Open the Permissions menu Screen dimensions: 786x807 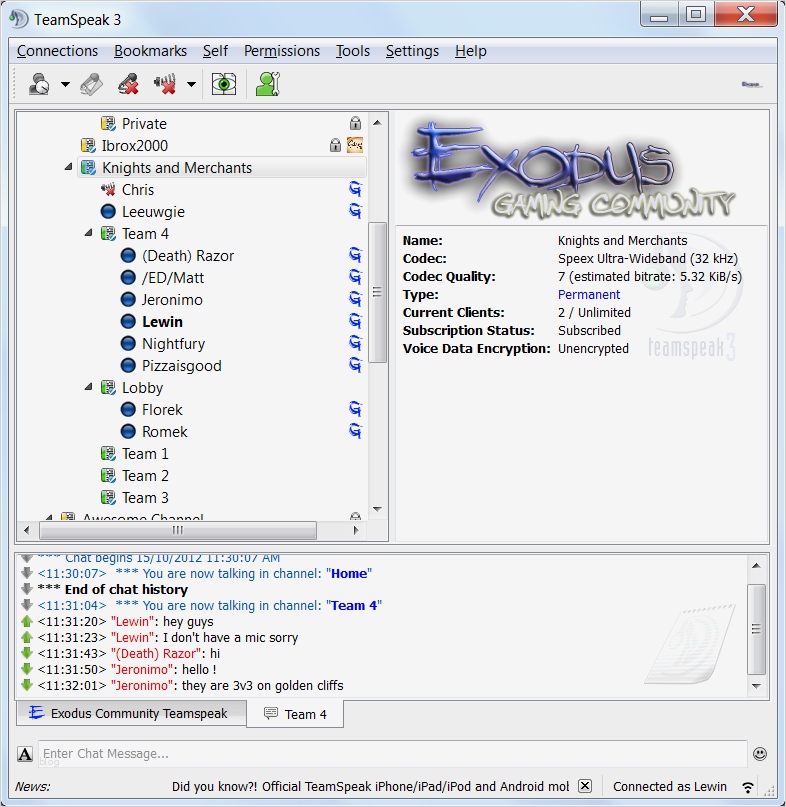coord(282,51)
